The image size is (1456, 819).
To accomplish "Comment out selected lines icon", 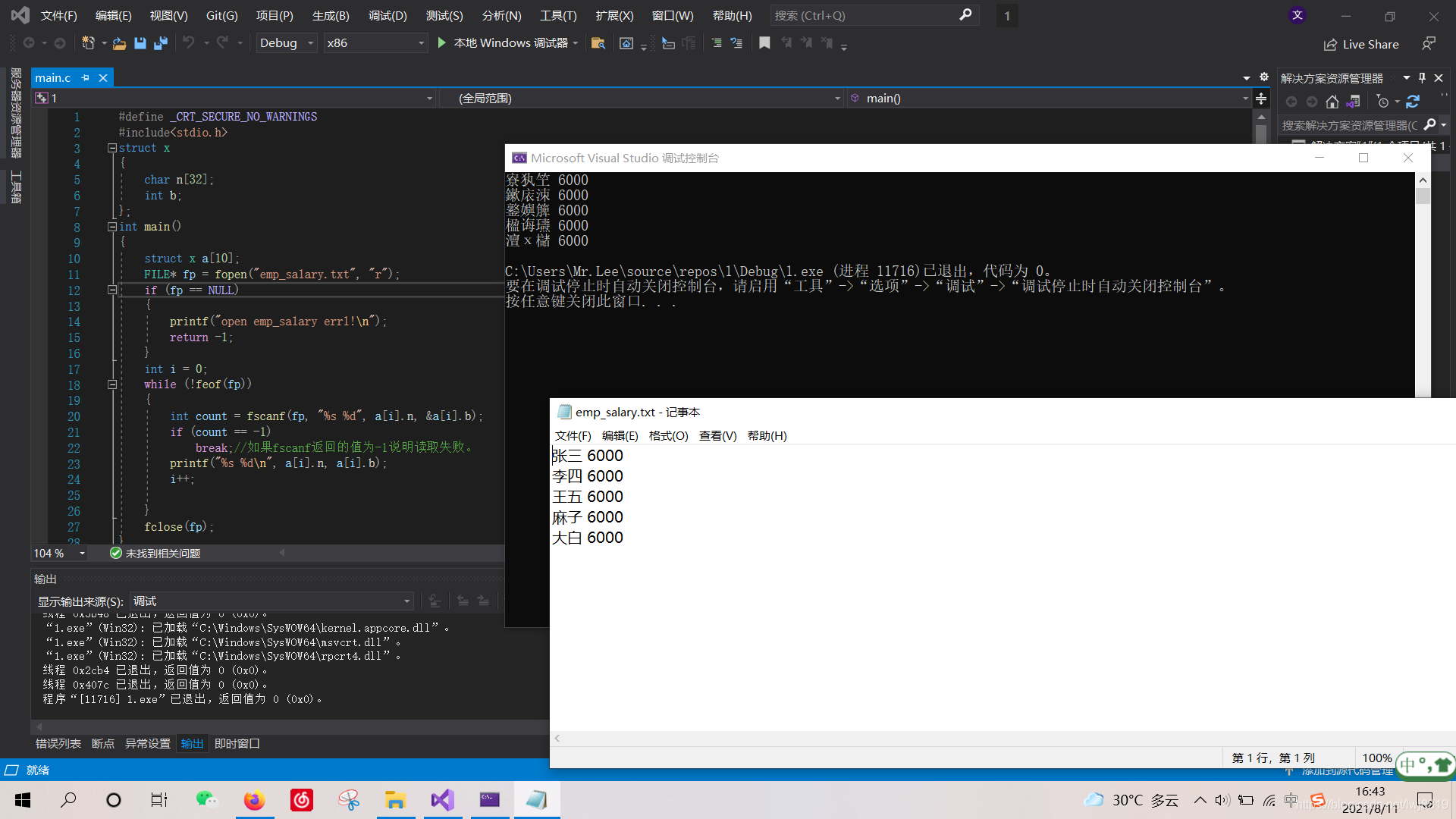I will tap(717, 43).
